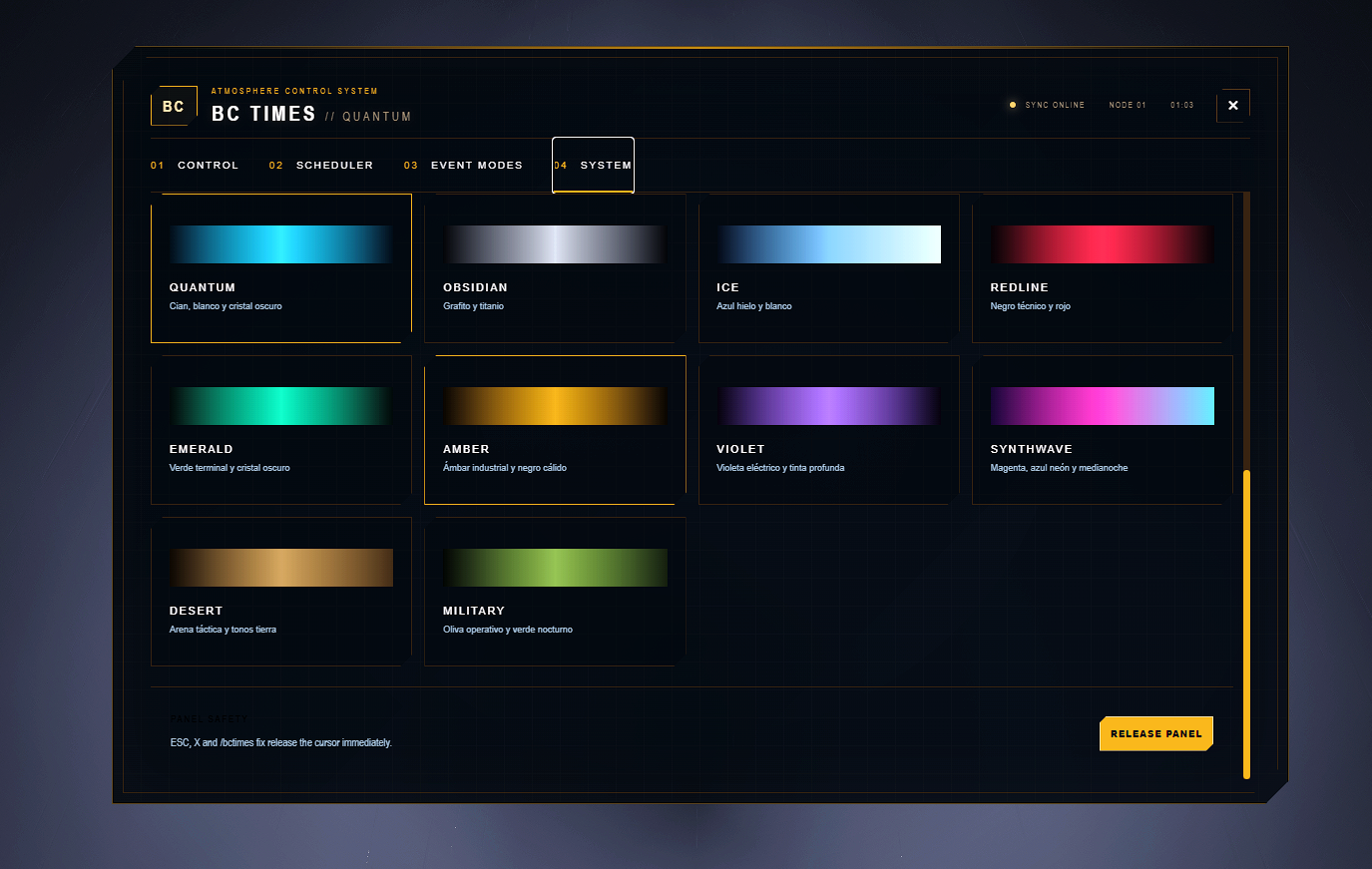Choose the Military green gradient
Viewport: 1372px width, 869px height.
555,568
